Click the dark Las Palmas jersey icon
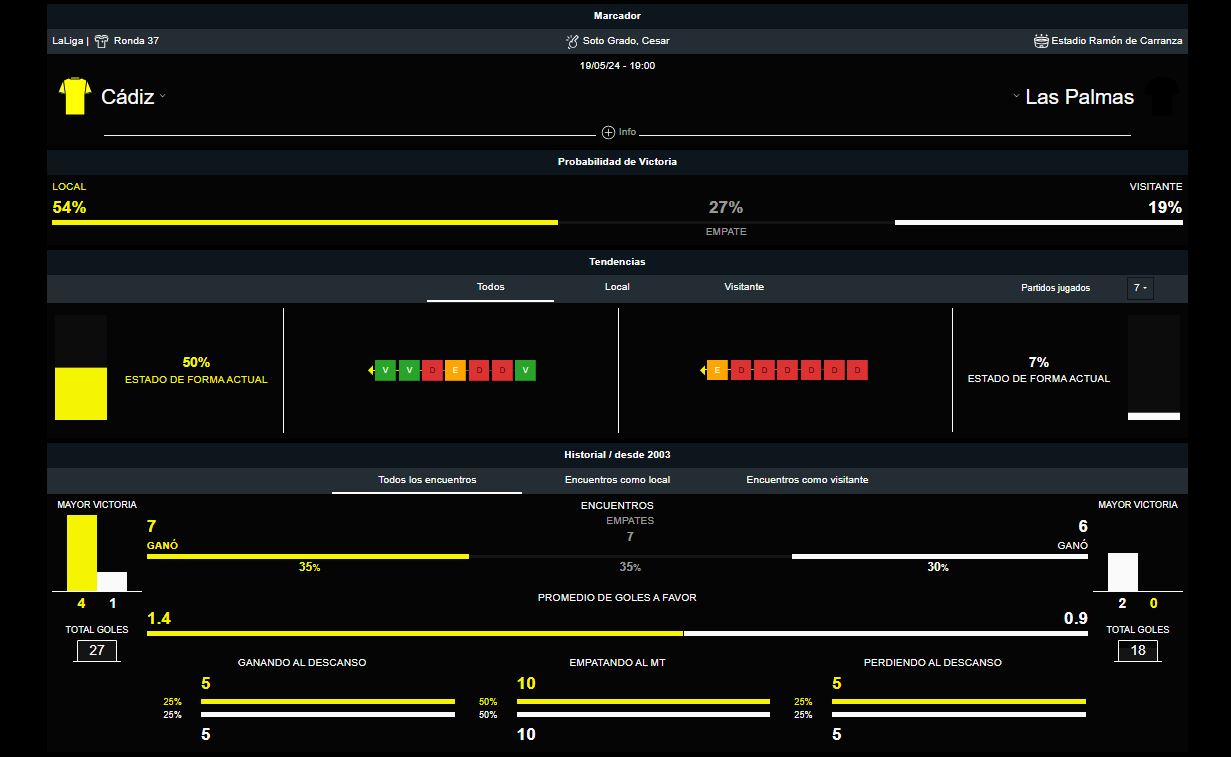Image resolution: width=1231 pixels, height=757 pixels. [1161, 97]
